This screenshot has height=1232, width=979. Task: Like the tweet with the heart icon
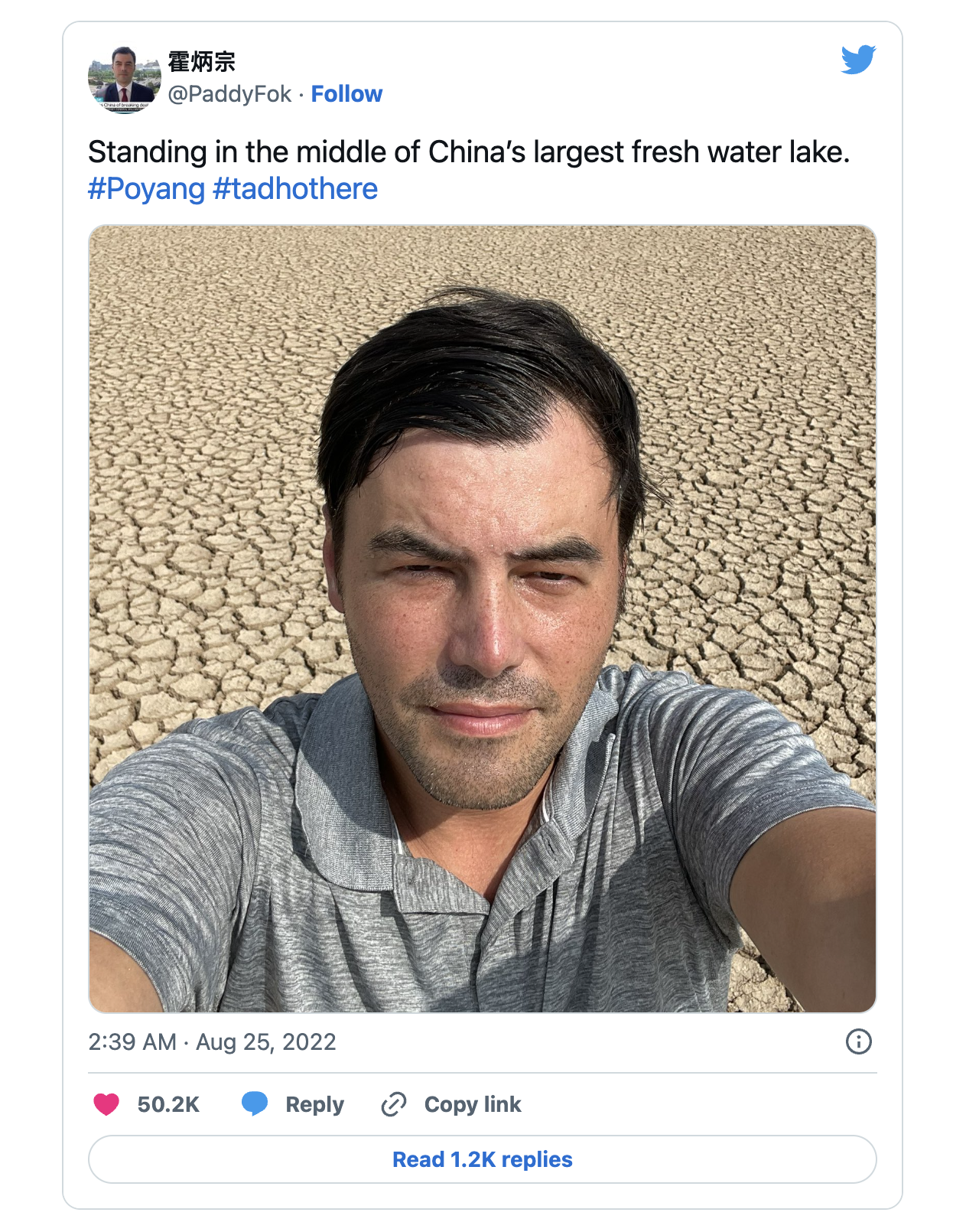106,1104
